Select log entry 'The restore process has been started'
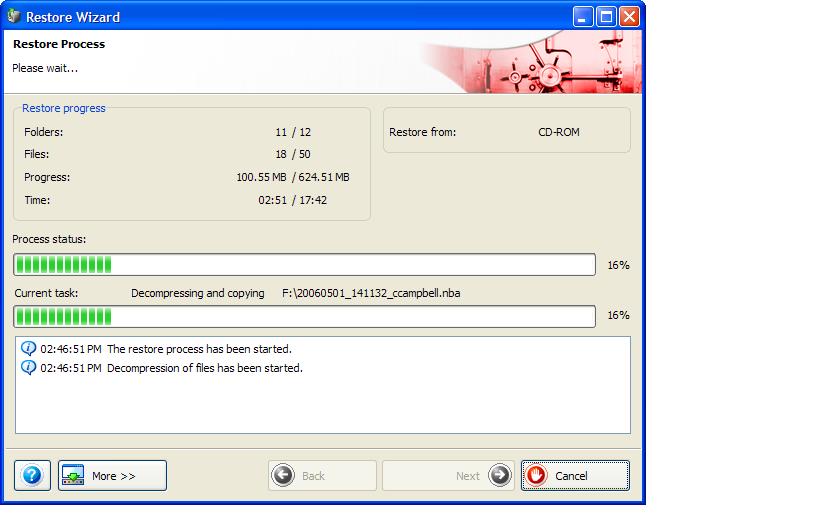This screenshot has height=525, width=840. tap(199, 350)
